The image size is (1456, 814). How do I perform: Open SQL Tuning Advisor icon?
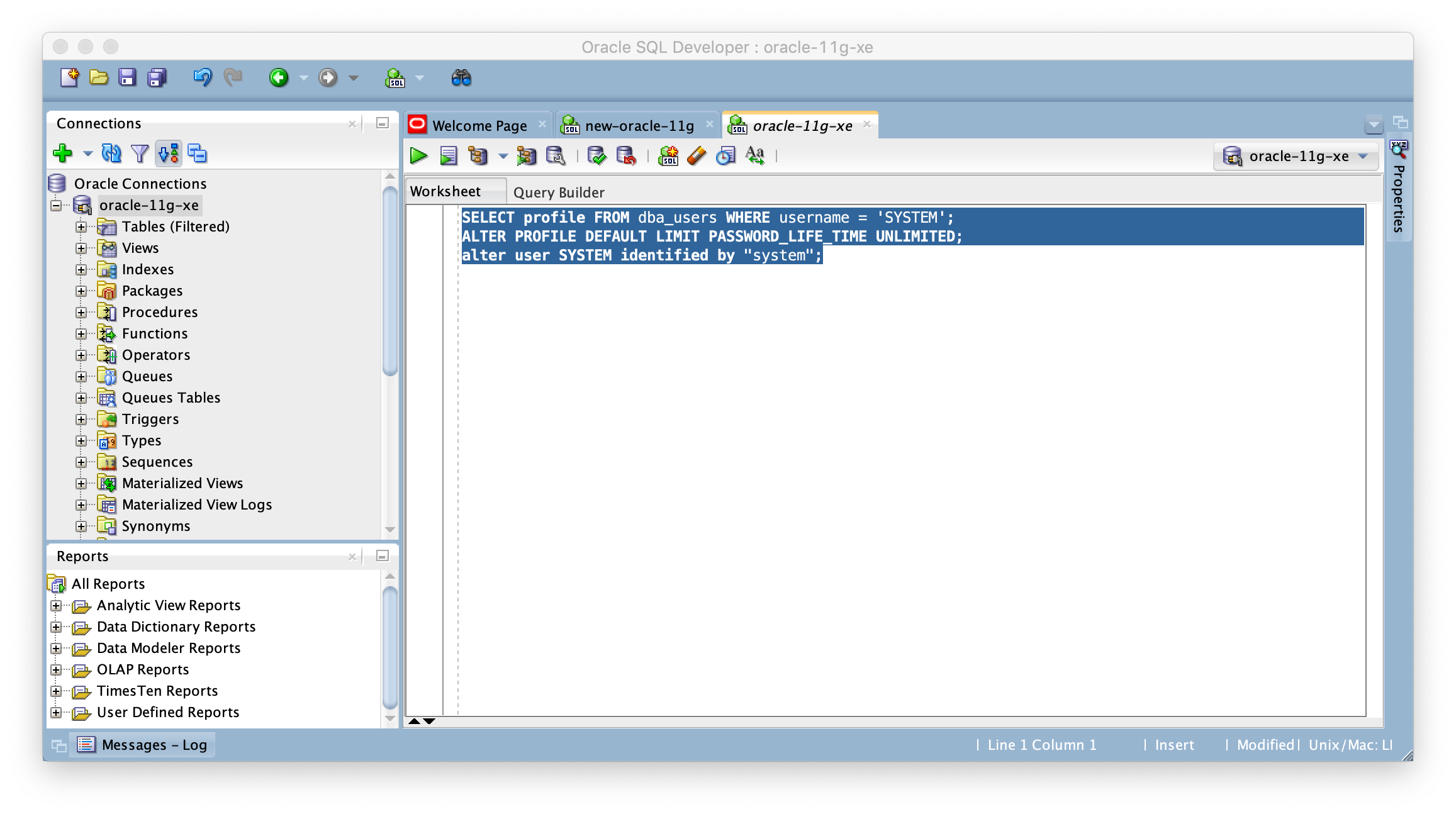[555, 155]
